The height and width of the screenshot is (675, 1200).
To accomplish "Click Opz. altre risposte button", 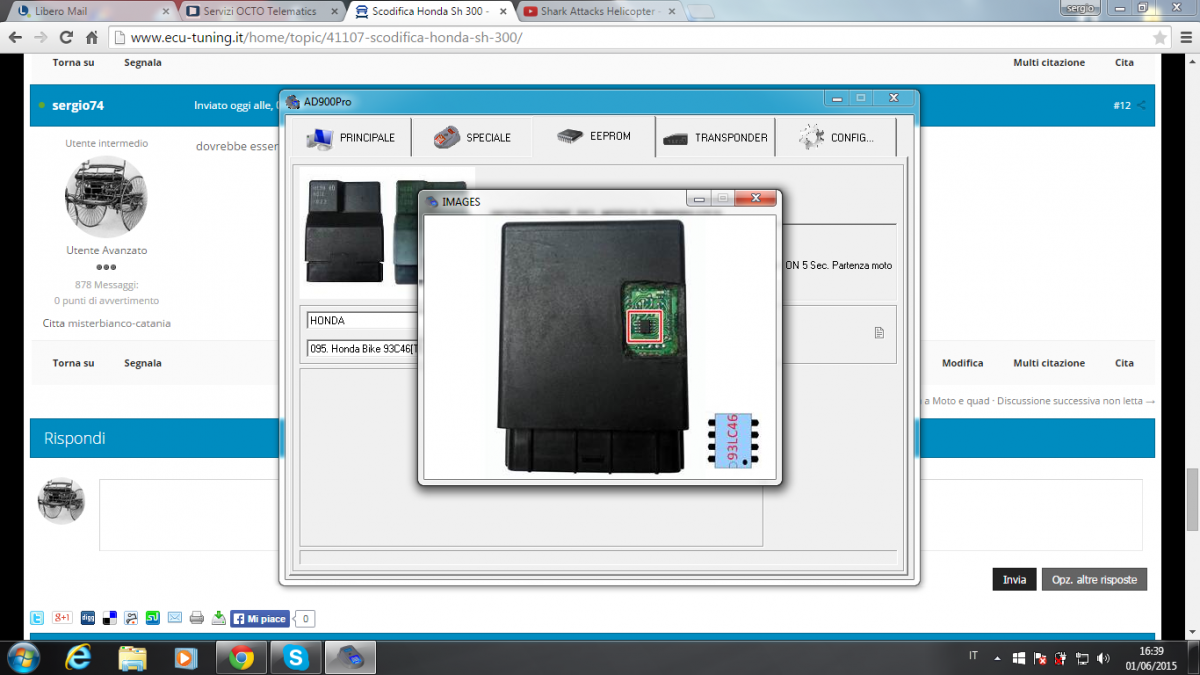I will [x=1094, y=580].
